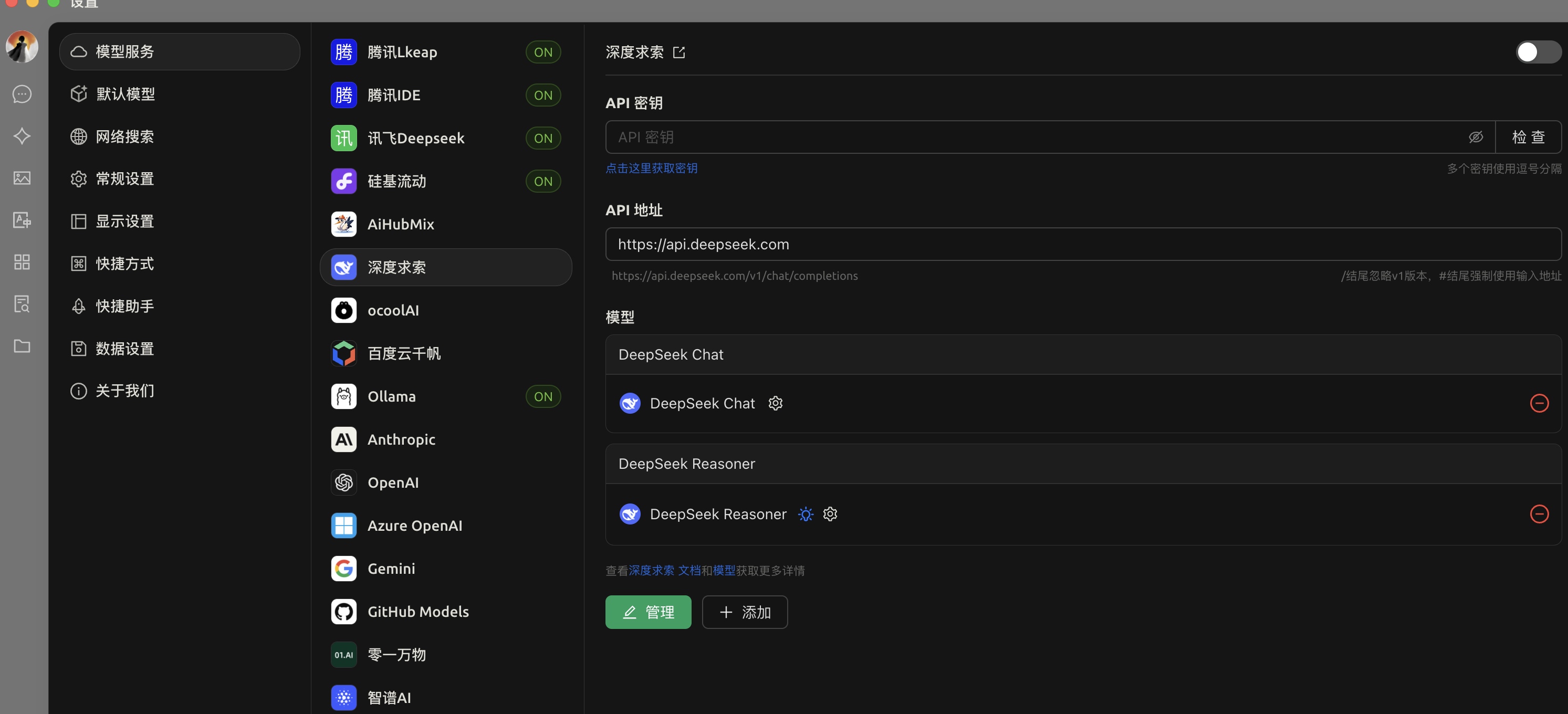
Task: Click the ON badge for 硅基流动
Action: [x=543, y=181]
